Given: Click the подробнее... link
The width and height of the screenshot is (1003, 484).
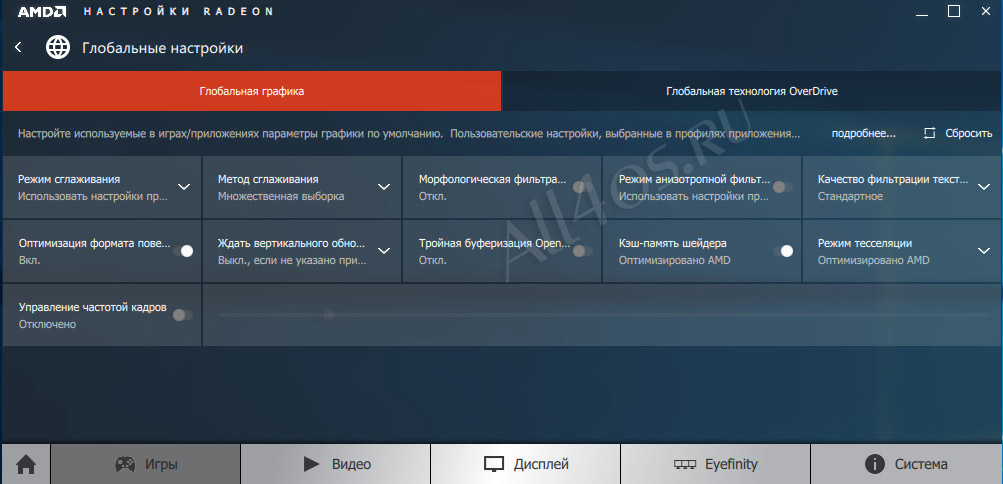Looking at the screenshot, I should [x=864, y=134].
